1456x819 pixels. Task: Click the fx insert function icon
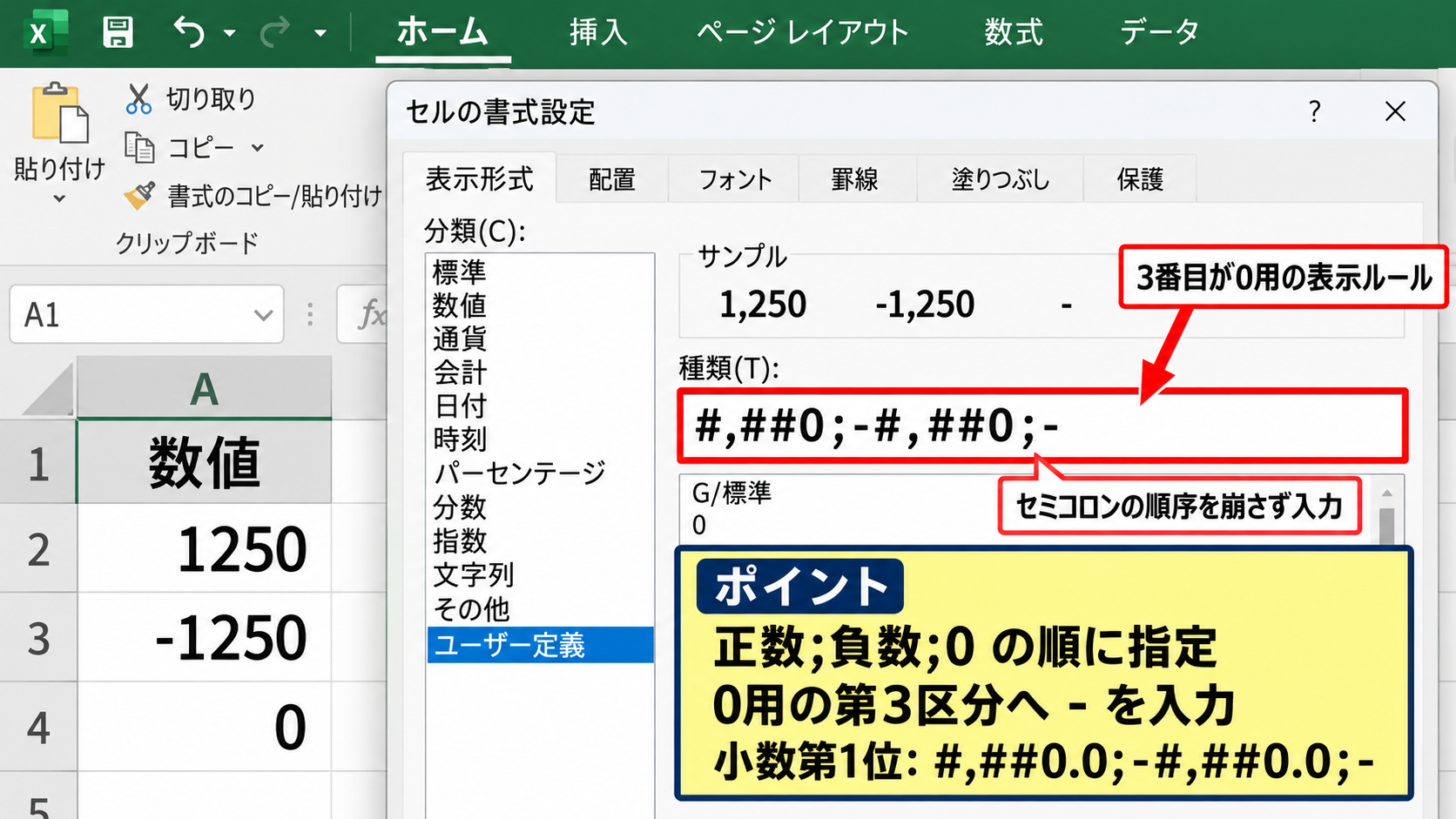pos(371,314)
